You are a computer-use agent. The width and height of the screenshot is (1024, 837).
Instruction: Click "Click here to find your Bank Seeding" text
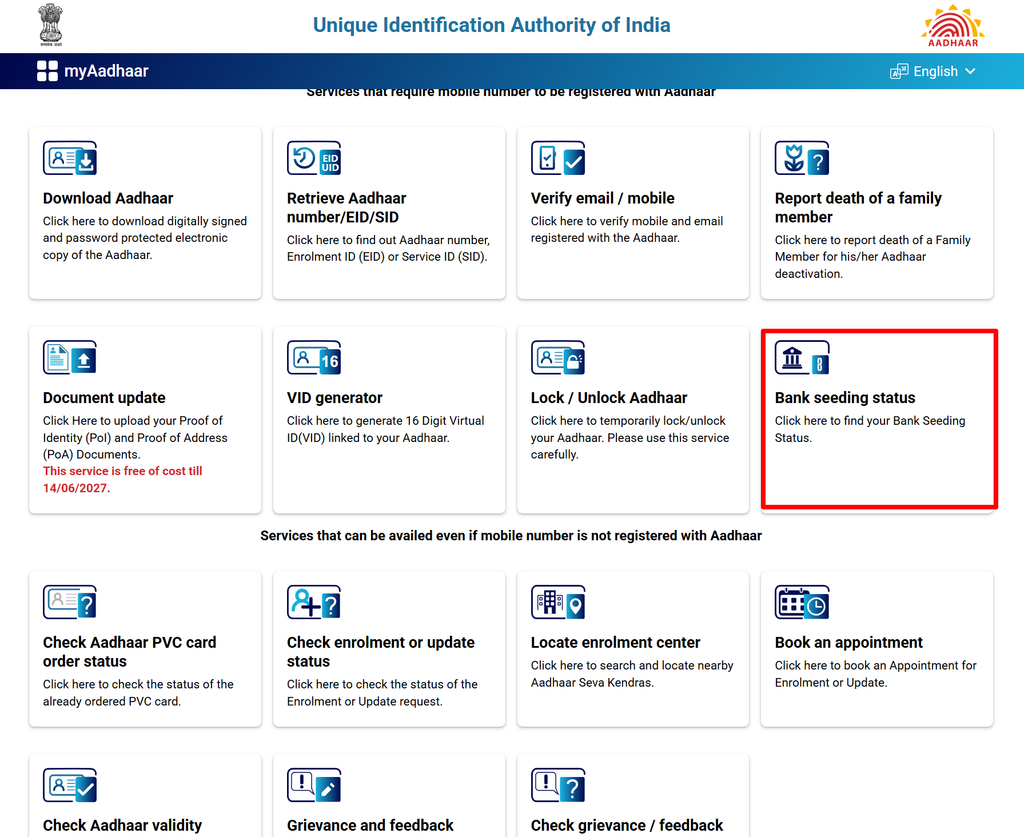(x=870, y=421)
